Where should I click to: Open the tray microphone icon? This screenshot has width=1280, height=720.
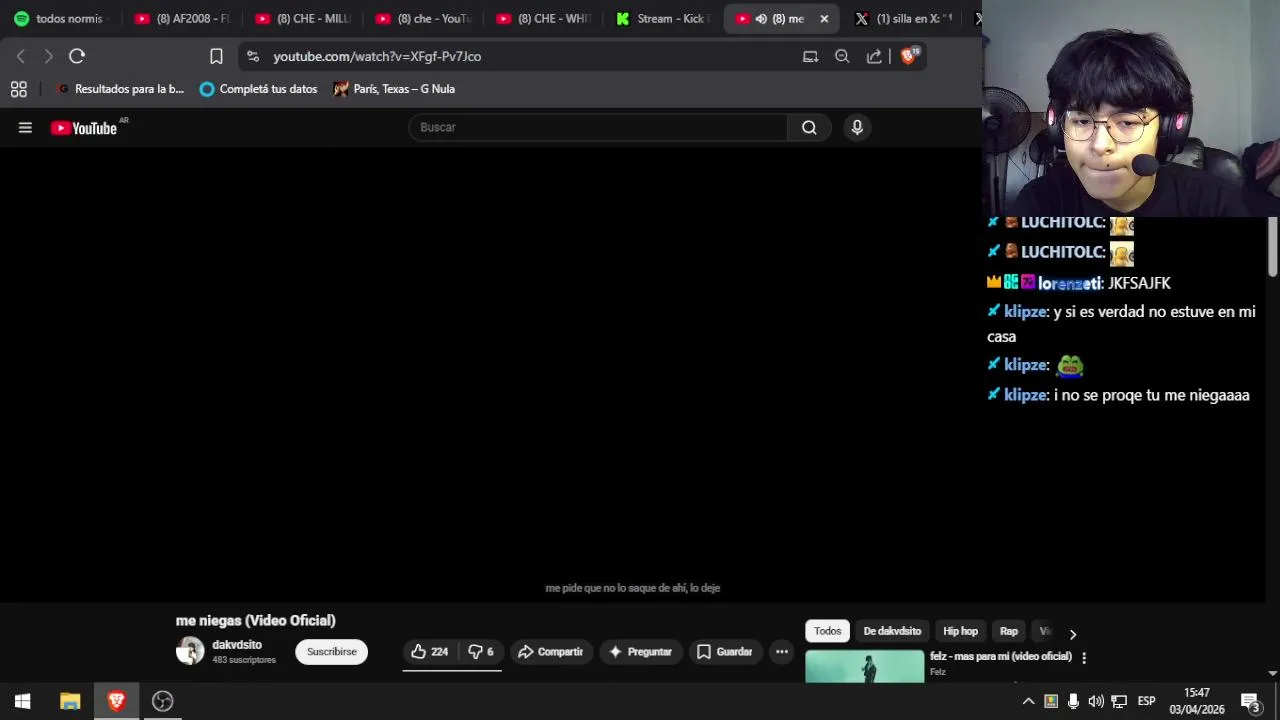click(1073, 701)
